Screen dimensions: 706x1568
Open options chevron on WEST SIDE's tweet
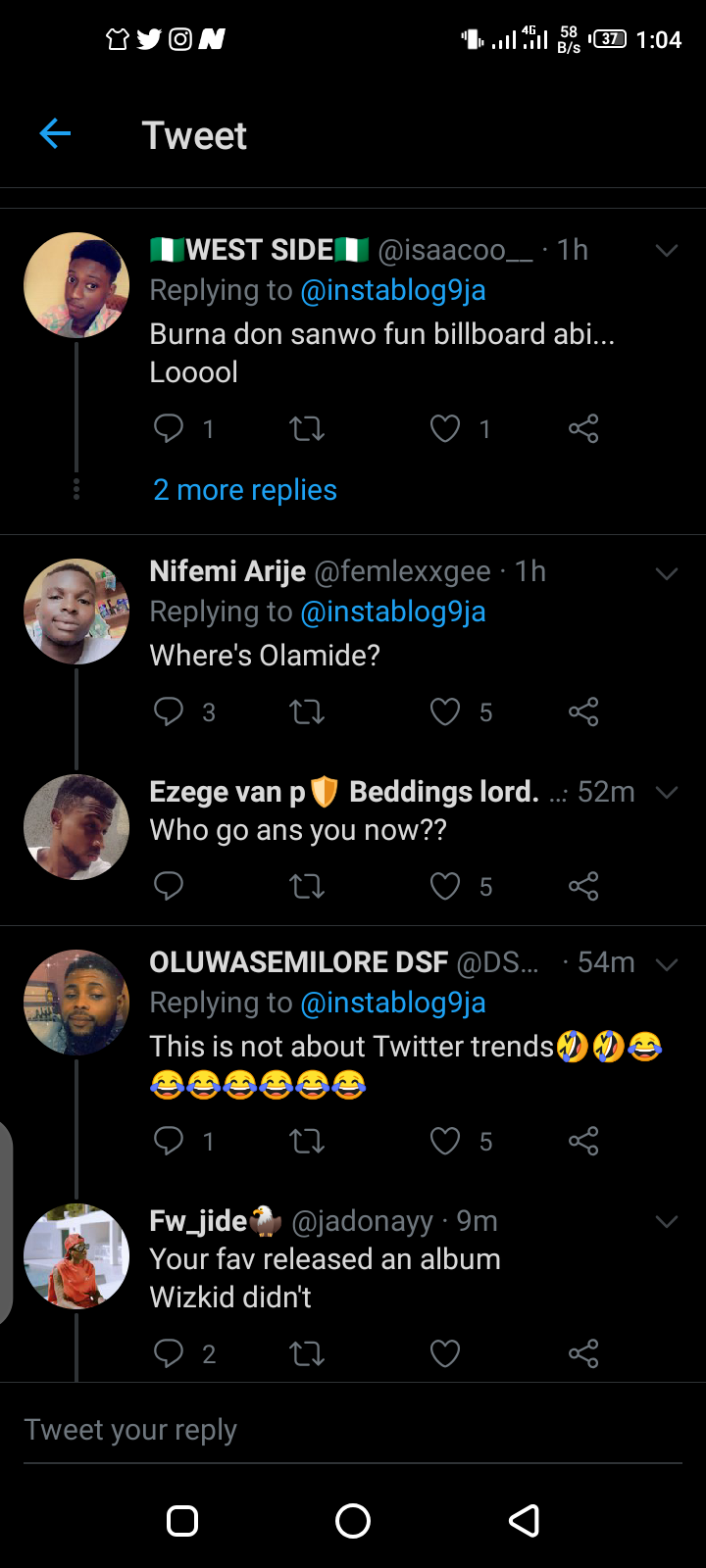667,251
